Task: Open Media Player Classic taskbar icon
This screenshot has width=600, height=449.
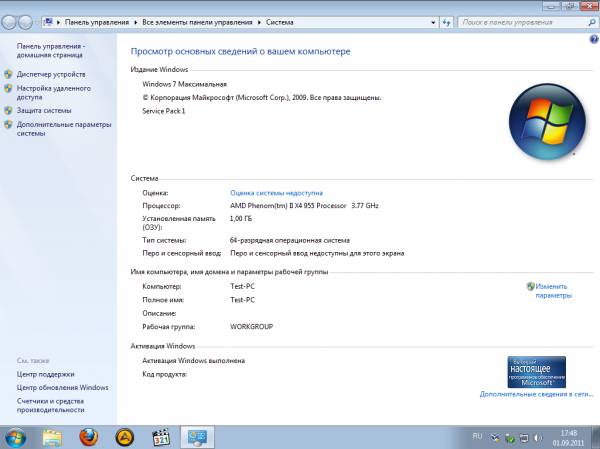Action: click(161, 438)
